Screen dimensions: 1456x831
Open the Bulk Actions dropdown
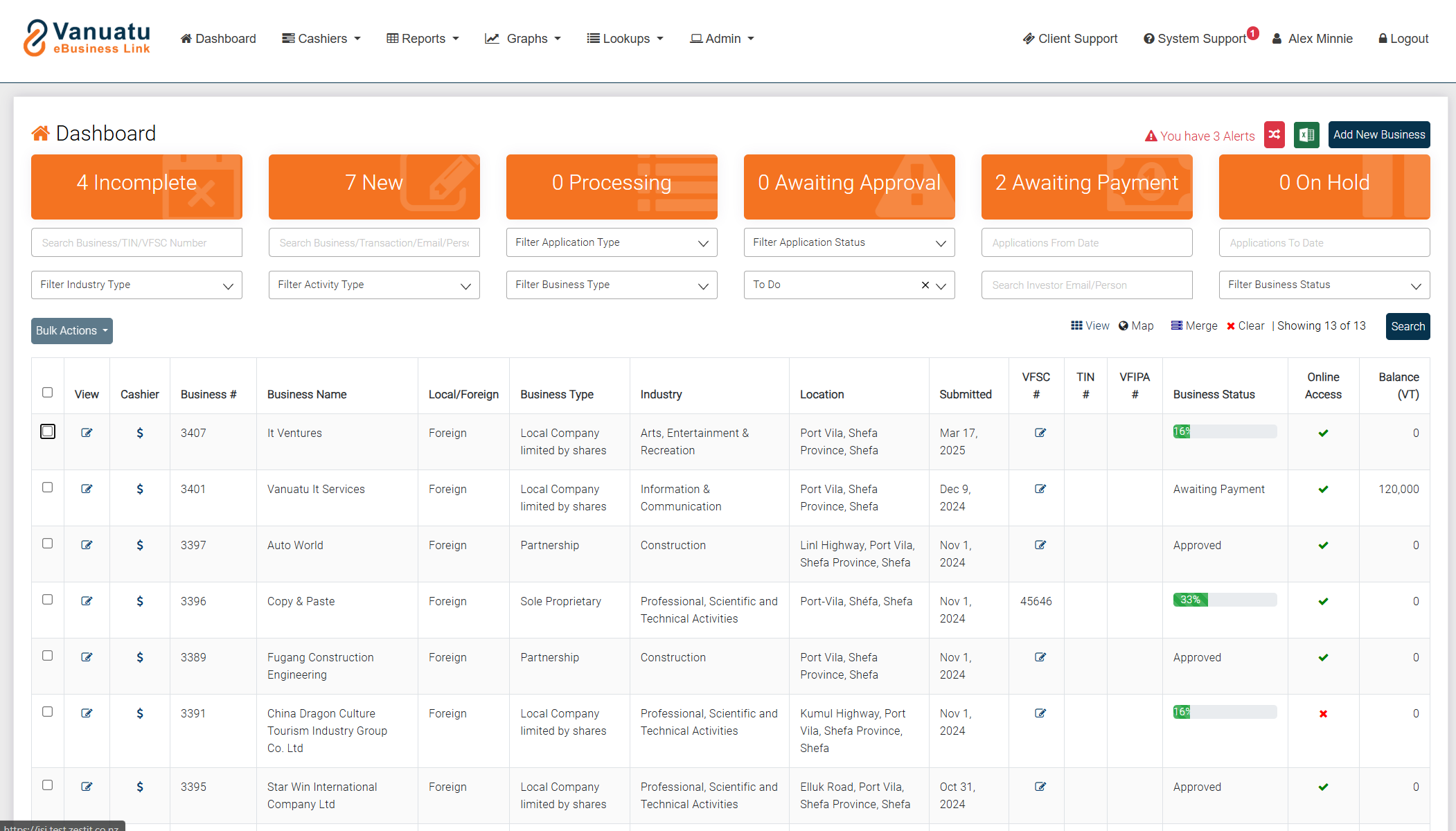pos(71,331)
